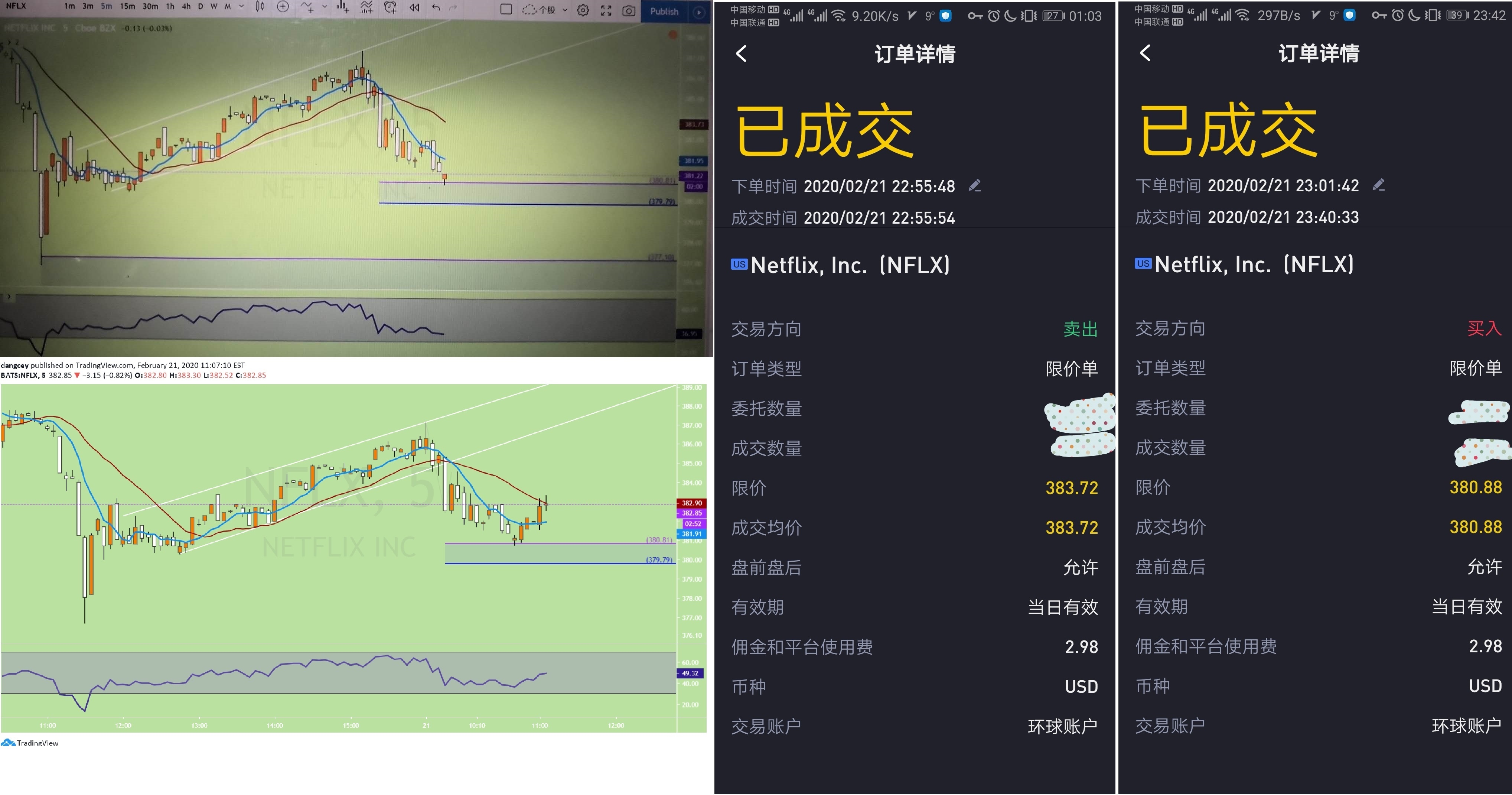
Task: Select the (379.79) horizontal line label in photo
Action: click(x=663, y=201)
